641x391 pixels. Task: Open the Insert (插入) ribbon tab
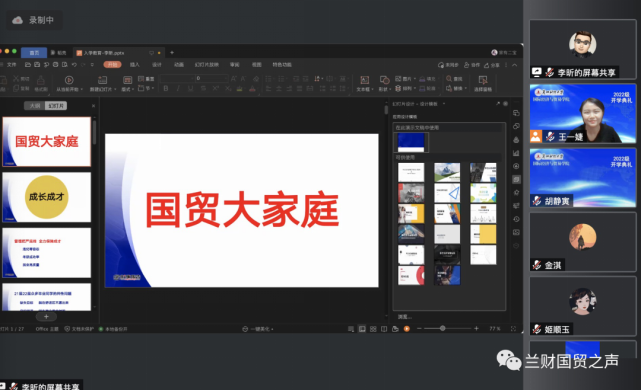134,65
